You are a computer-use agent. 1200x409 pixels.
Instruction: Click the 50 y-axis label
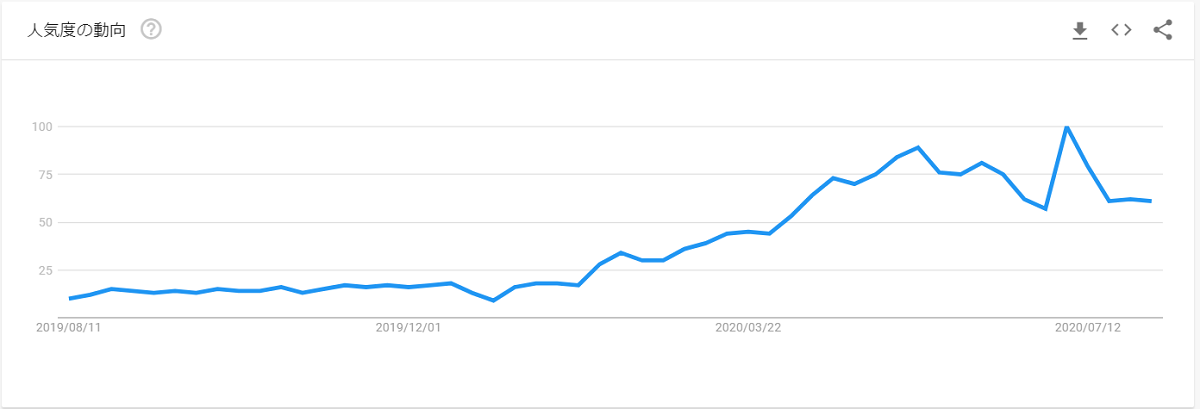[x=44, y=222]
